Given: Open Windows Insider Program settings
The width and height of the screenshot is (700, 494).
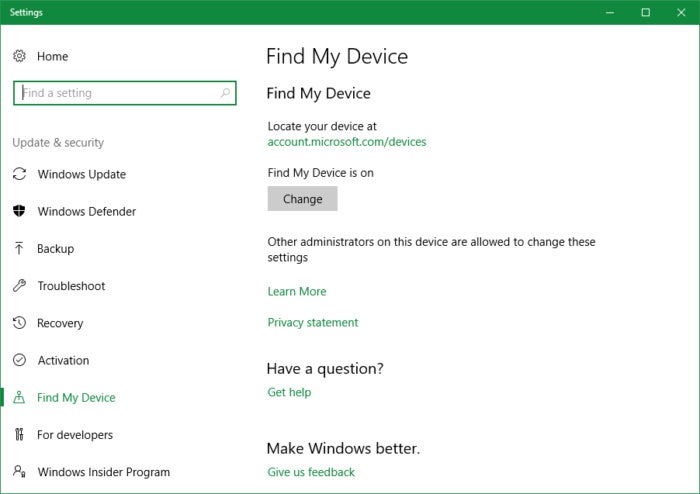Looking at the screenshot, I should 104,472.
